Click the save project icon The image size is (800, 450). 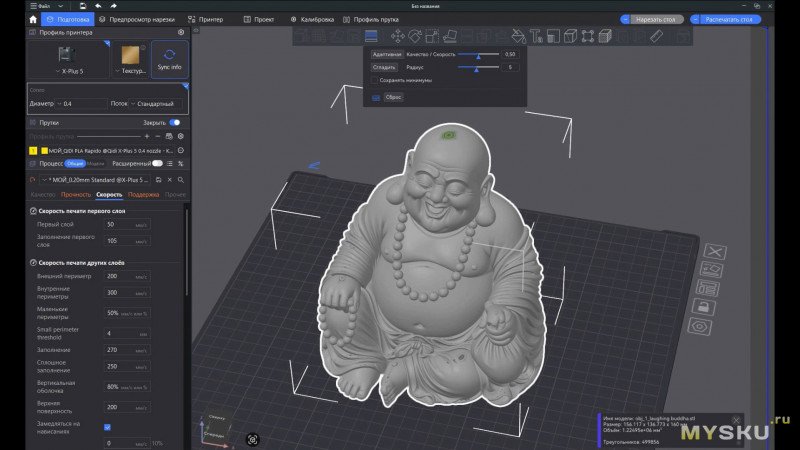click(x=83, y=6)
